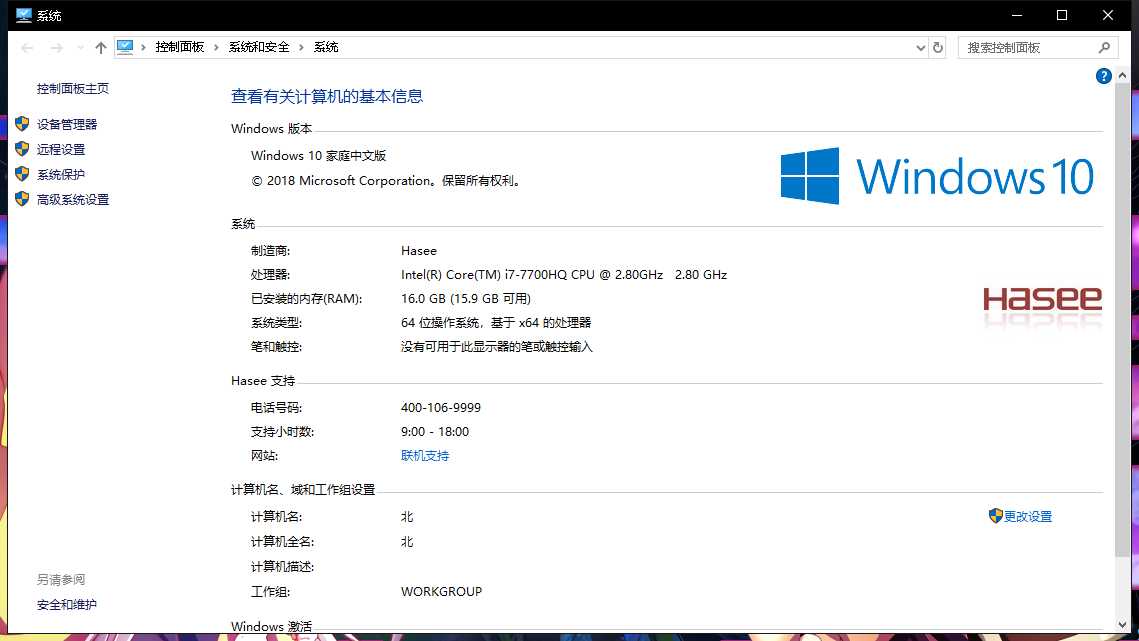The image size is (1139, 641).
Task: Open 高级系统设置 from the sidebar
Action: tap(73, 199)
